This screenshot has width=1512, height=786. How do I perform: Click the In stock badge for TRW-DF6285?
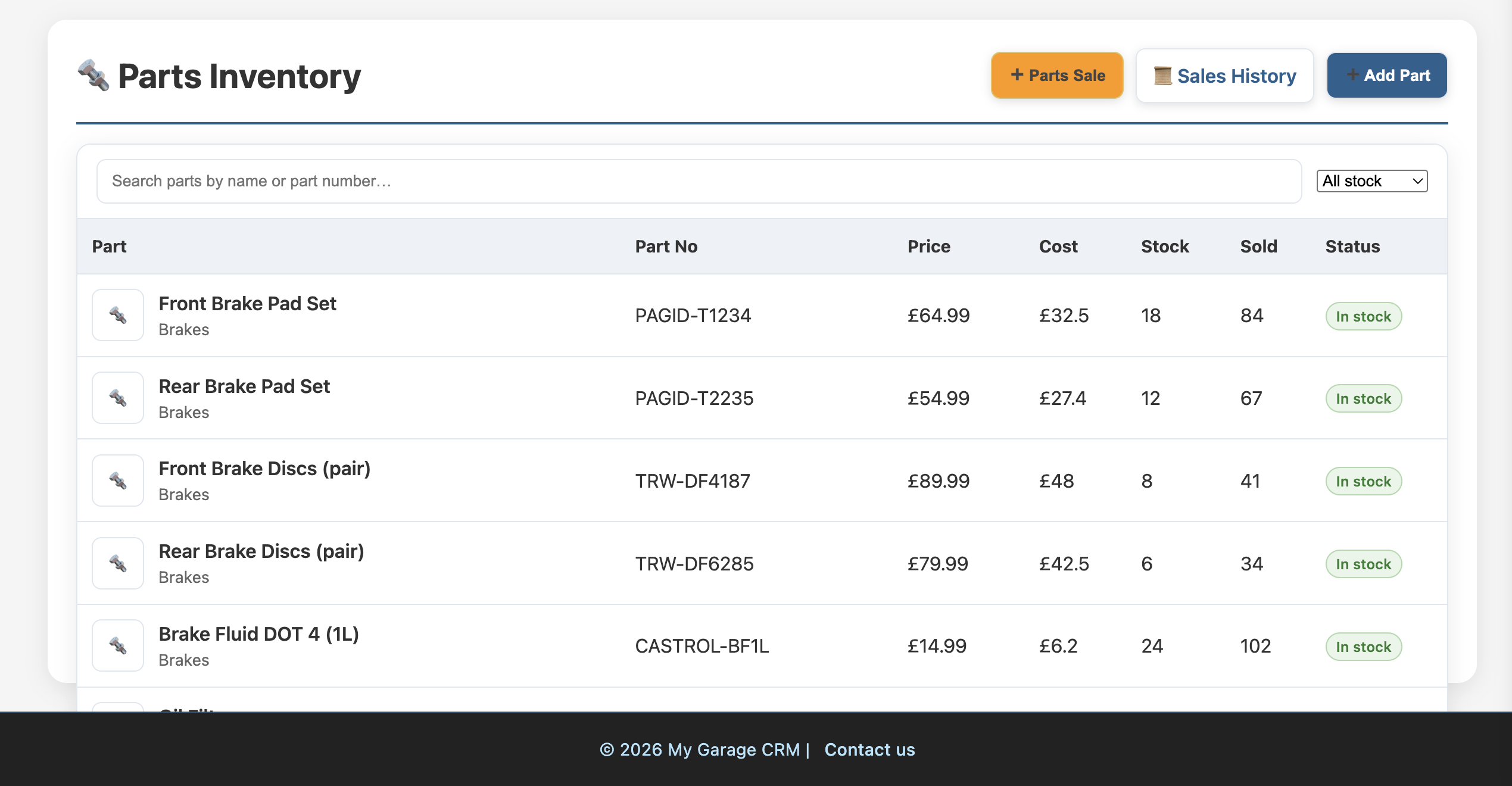coord(1364,564)
